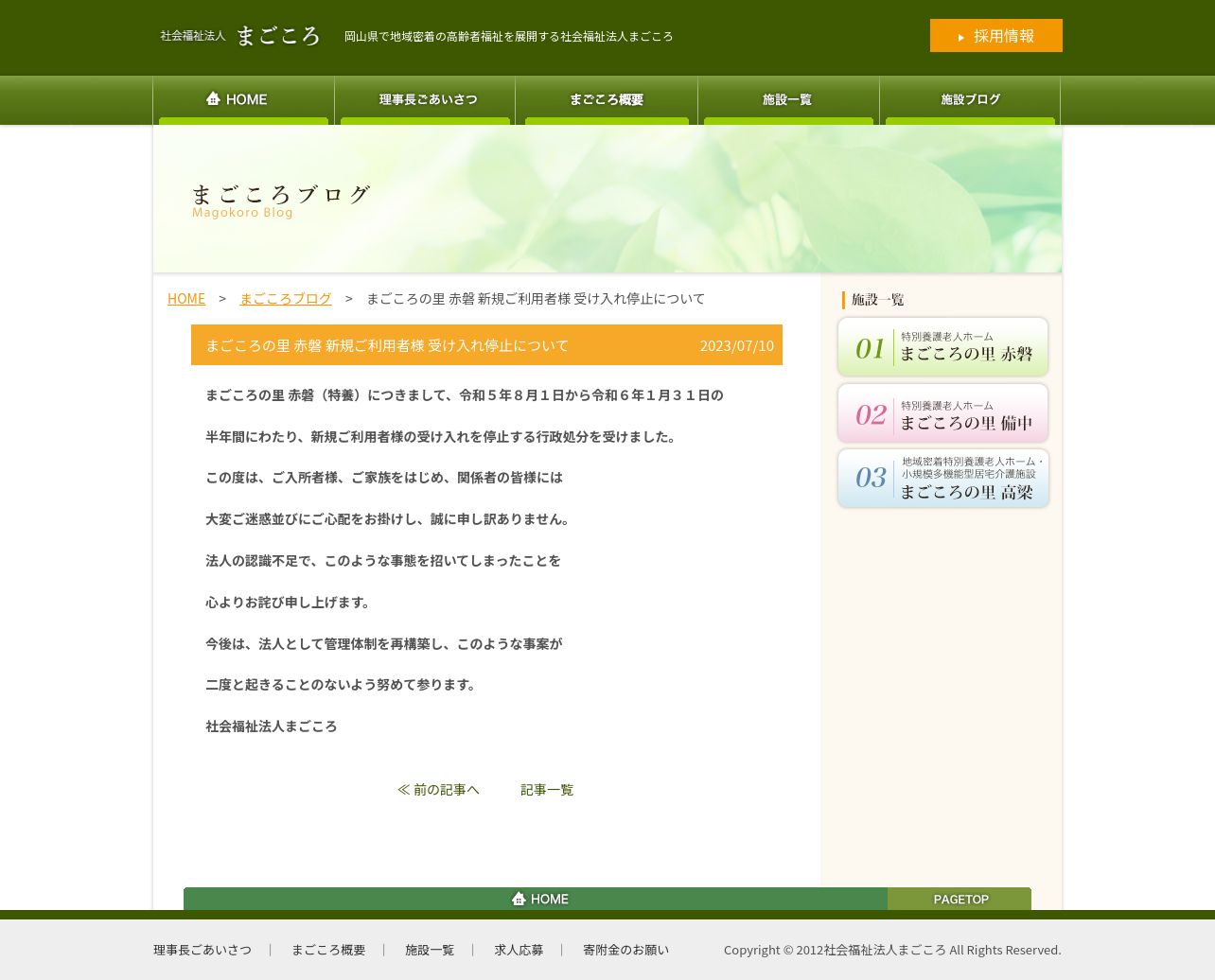1215x980 pixels.
Task: Open まごころ概要 navigation tab
Action: click(607, 100)
